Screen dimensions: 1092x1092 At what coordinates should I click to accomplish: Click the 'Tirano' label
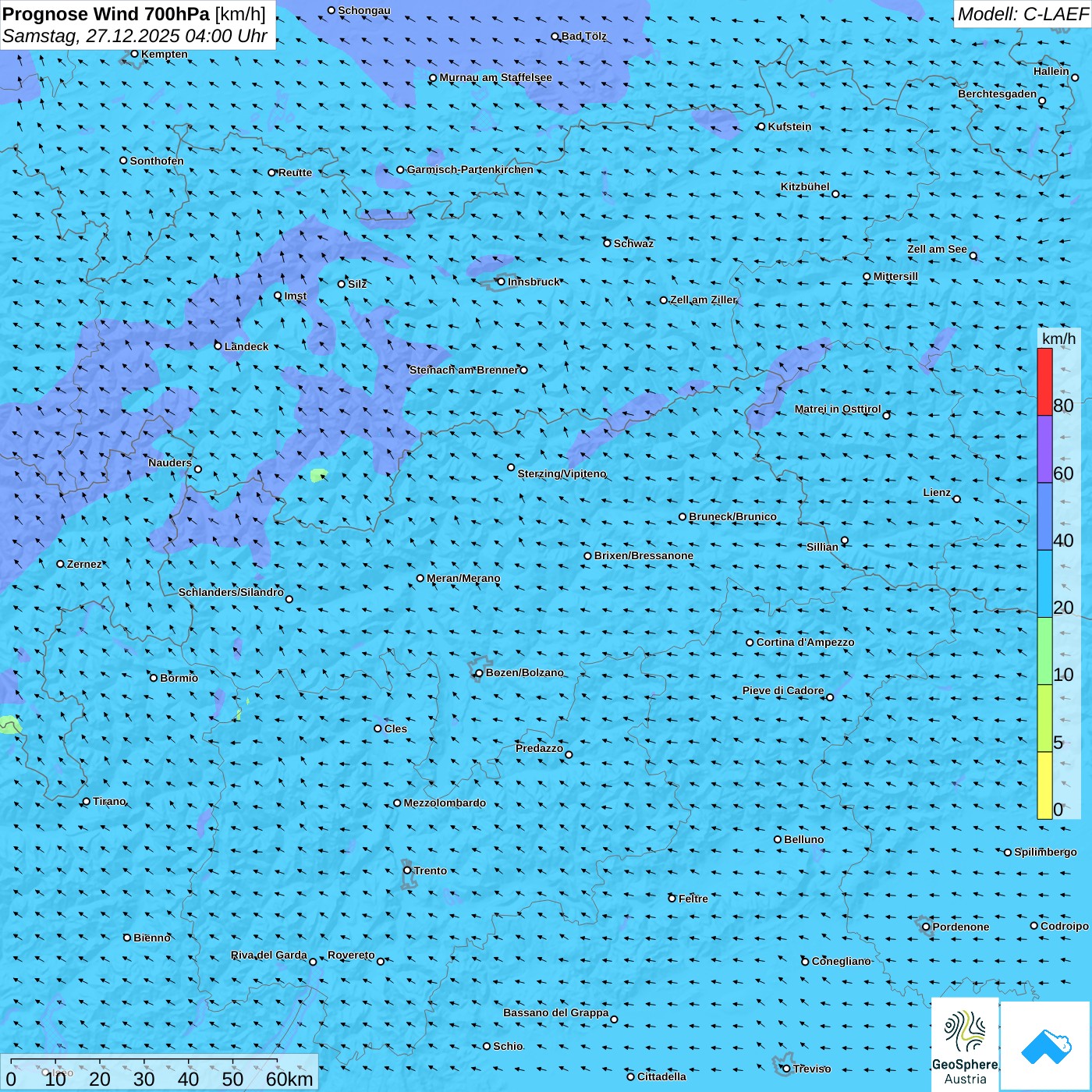109,801
